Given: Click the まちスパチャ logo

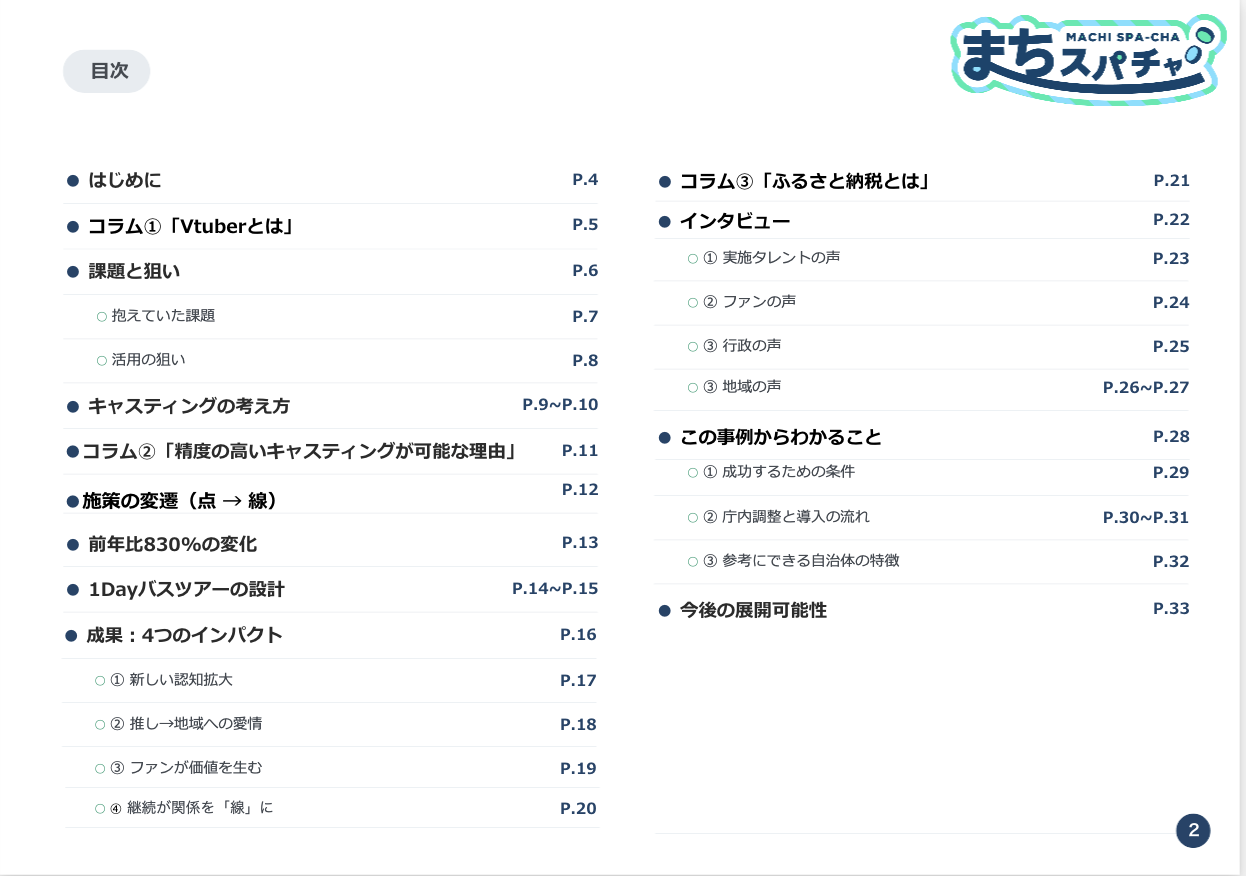Looking at the screenshot, I should click(x=1088, y=60).
